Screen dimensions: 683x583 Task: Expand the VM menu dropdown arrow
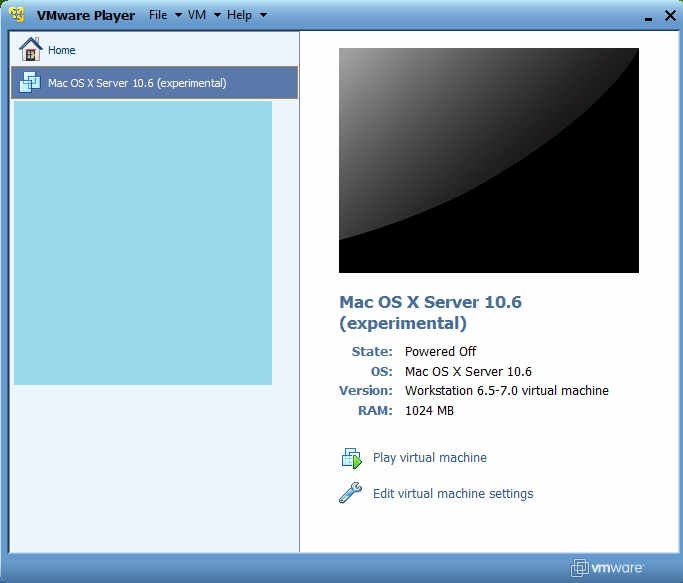(217, 15)
